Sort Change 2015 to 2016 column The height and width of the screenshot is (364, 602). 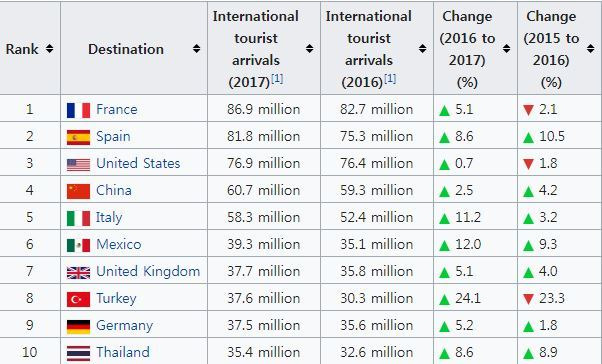(x=590, y=49)
